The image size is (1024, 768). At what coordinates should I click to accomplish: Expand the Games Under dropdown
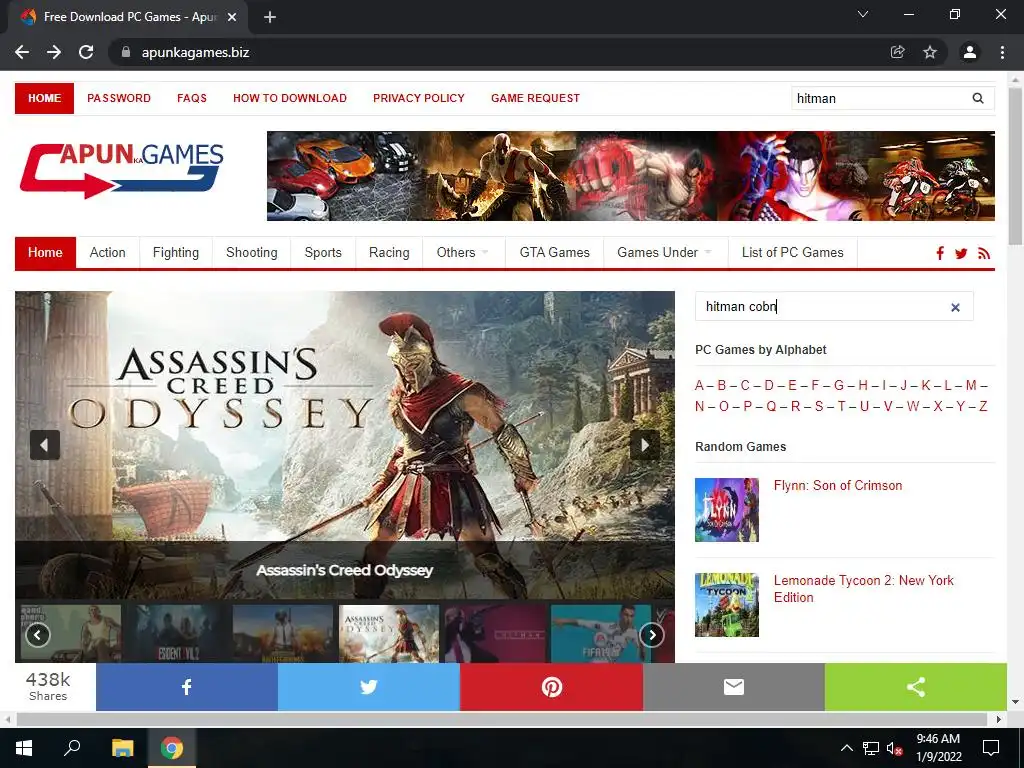tap(665, 253)
